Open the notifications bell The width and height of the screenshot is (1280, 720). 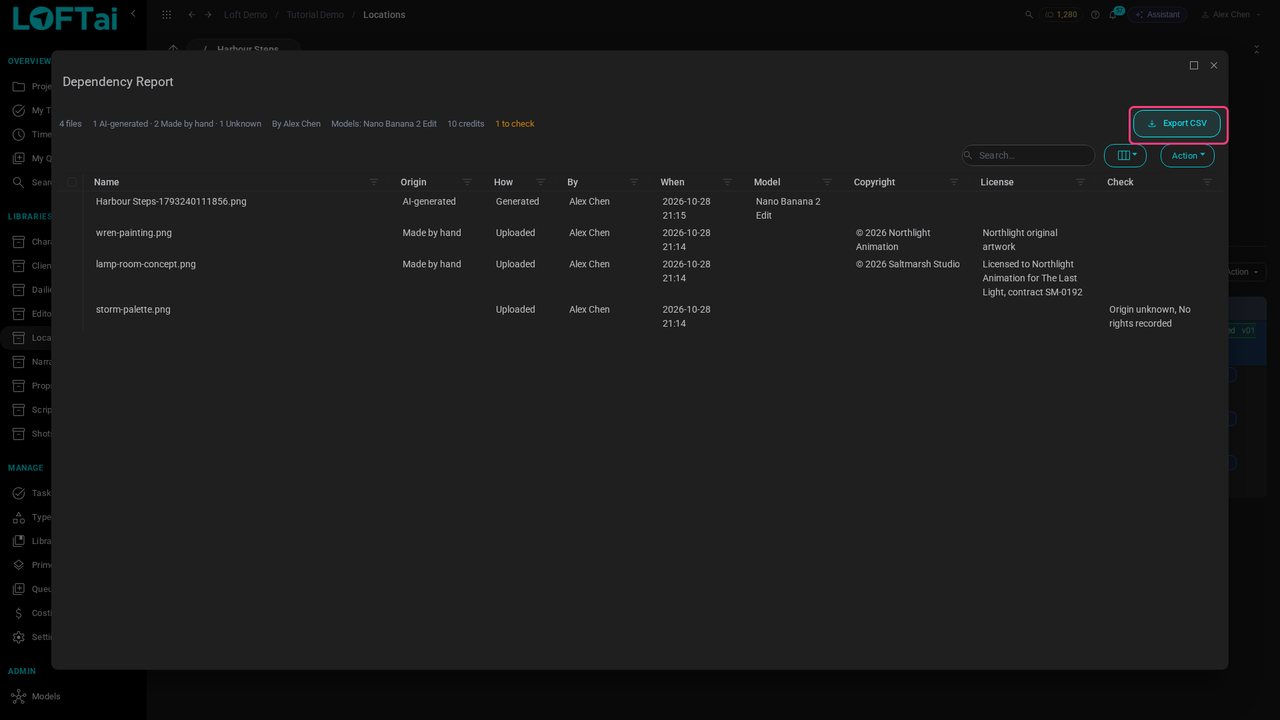1113,15
